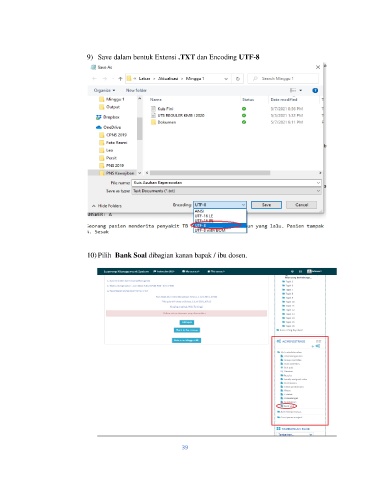Click the Save button
Image resolution: width=370 pixels, height=480 pixels.
click(x=266, y=205)
